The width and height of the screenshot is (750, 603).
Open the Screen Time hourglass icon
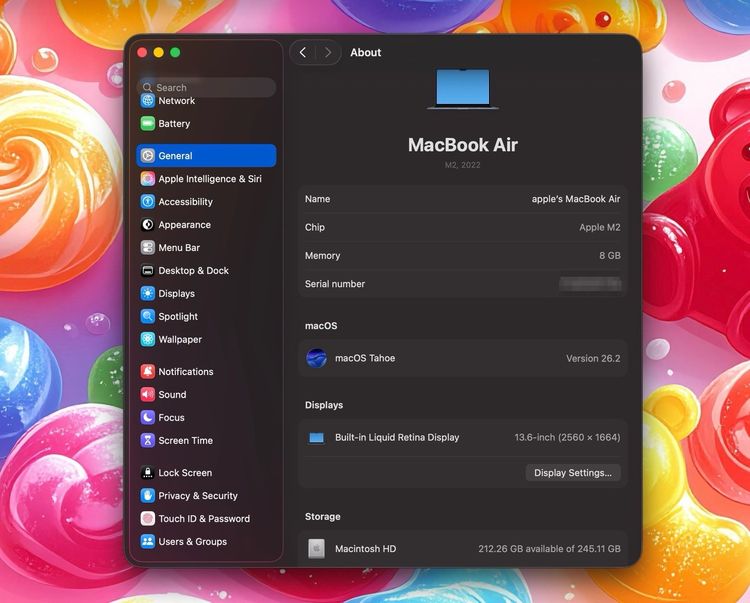148,440
